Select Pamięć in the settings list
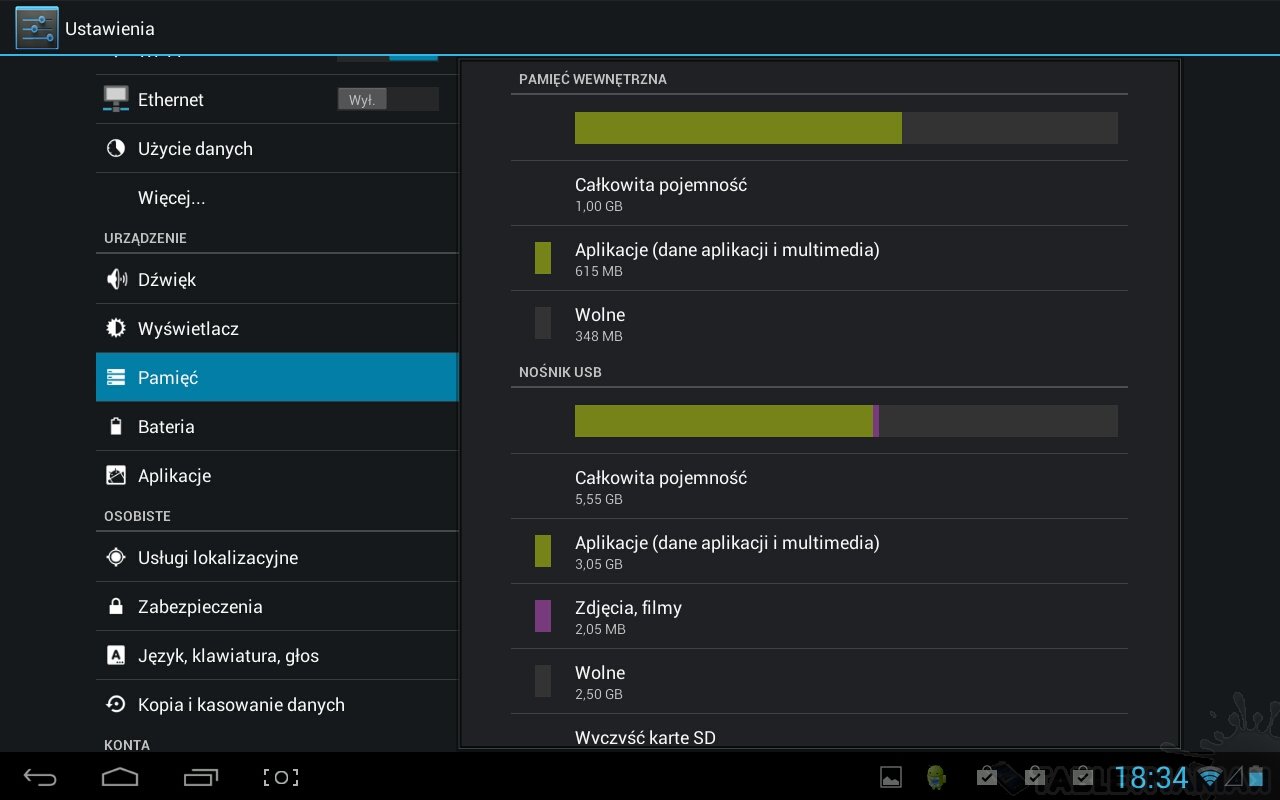1280x800 pixels. pos(276,378)
